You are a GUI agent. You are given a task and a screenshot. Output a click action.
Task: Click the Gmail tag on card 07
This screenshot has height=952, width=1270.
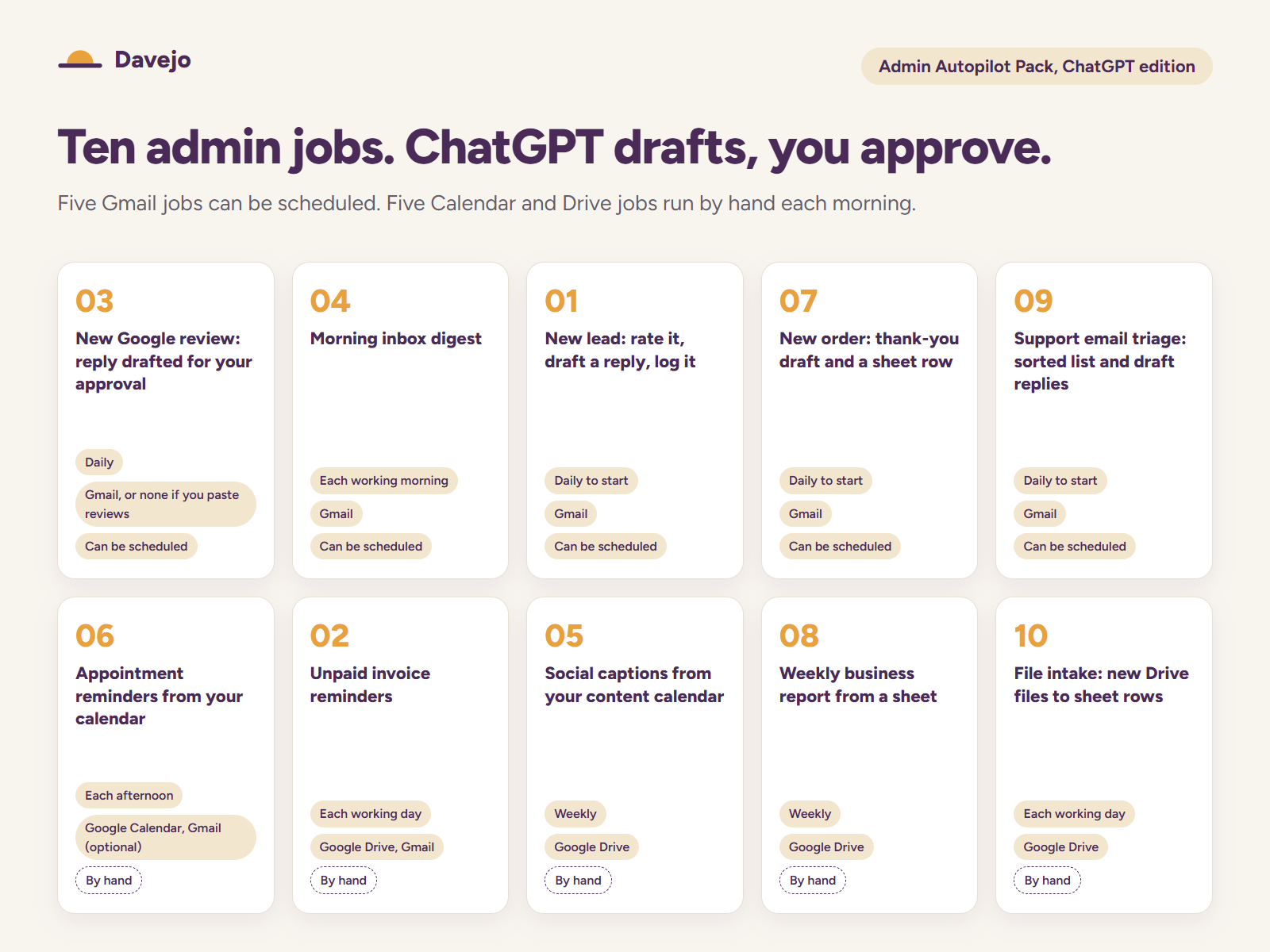tap(805, 513)
